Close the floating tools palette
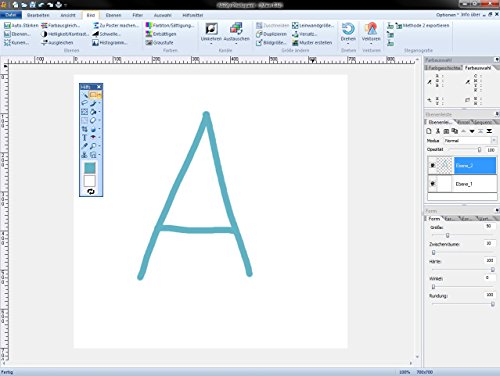This screenshot has height=376, width=500. pyautogui.click(x=99, y=87)
